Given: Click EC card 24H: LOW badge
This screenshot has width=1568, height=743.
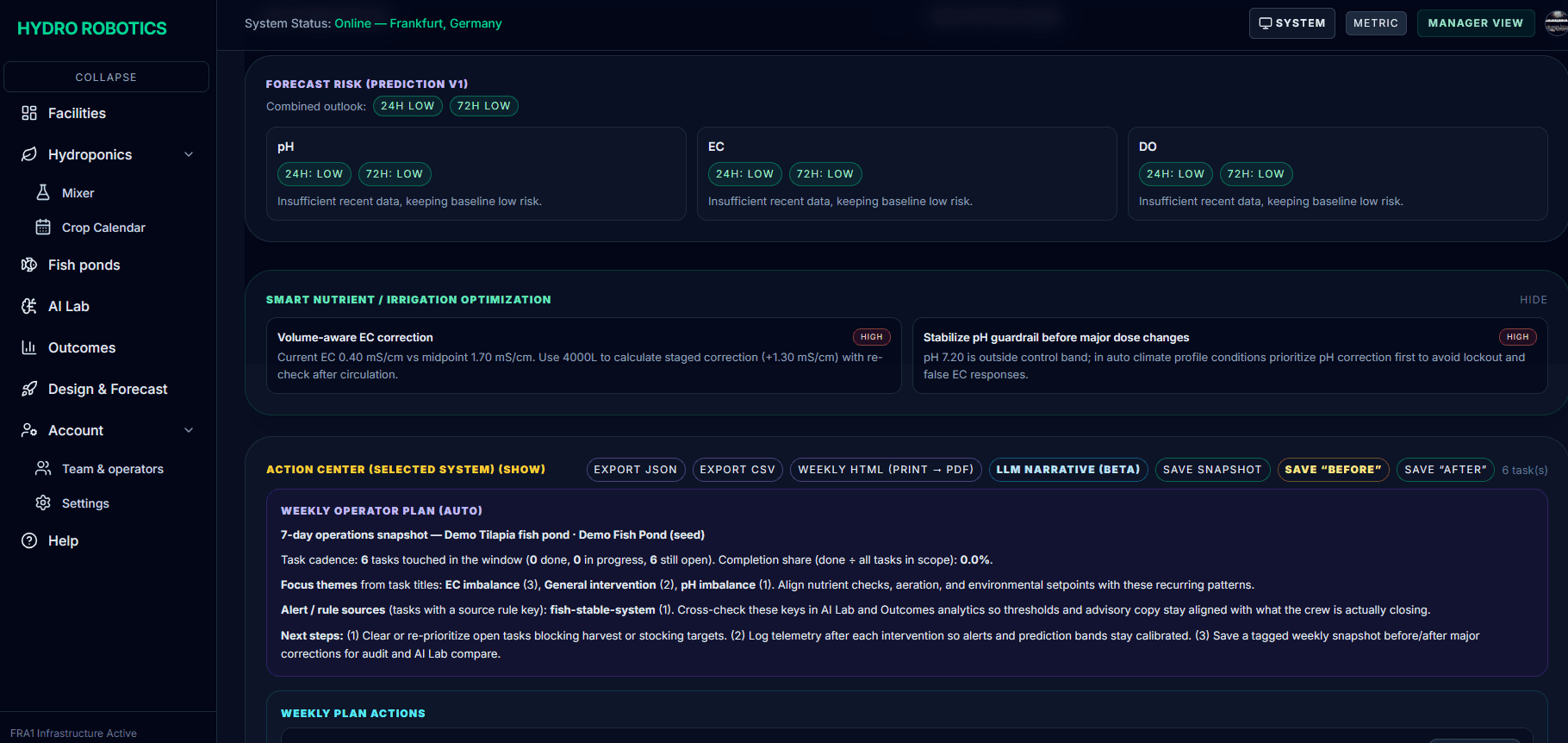Looking at the screenshot, I should tap(745, 174).
